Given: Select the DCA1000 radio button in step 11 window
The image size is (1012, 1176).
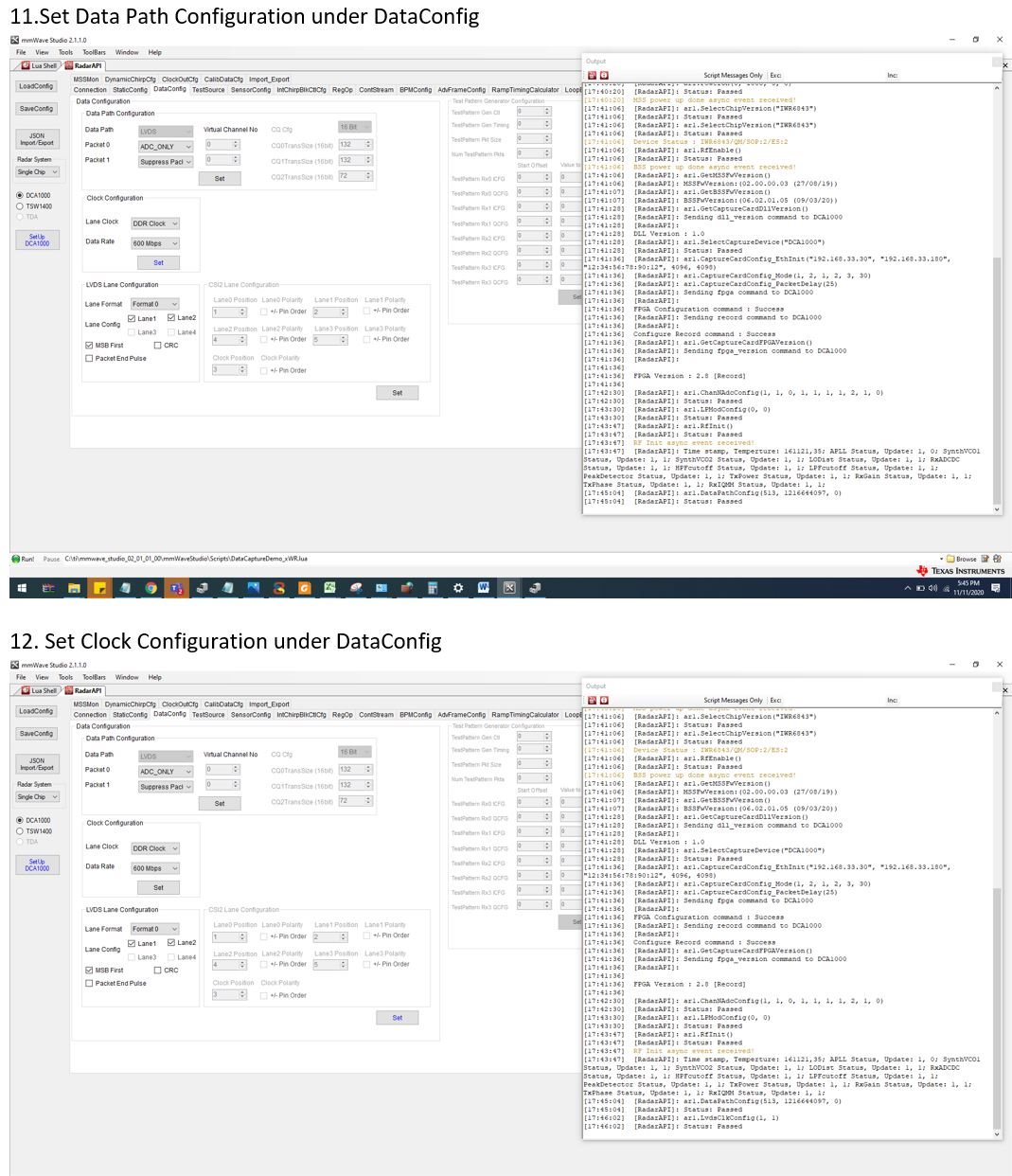Looking at the screenshot, I should [x=20, y=195].
